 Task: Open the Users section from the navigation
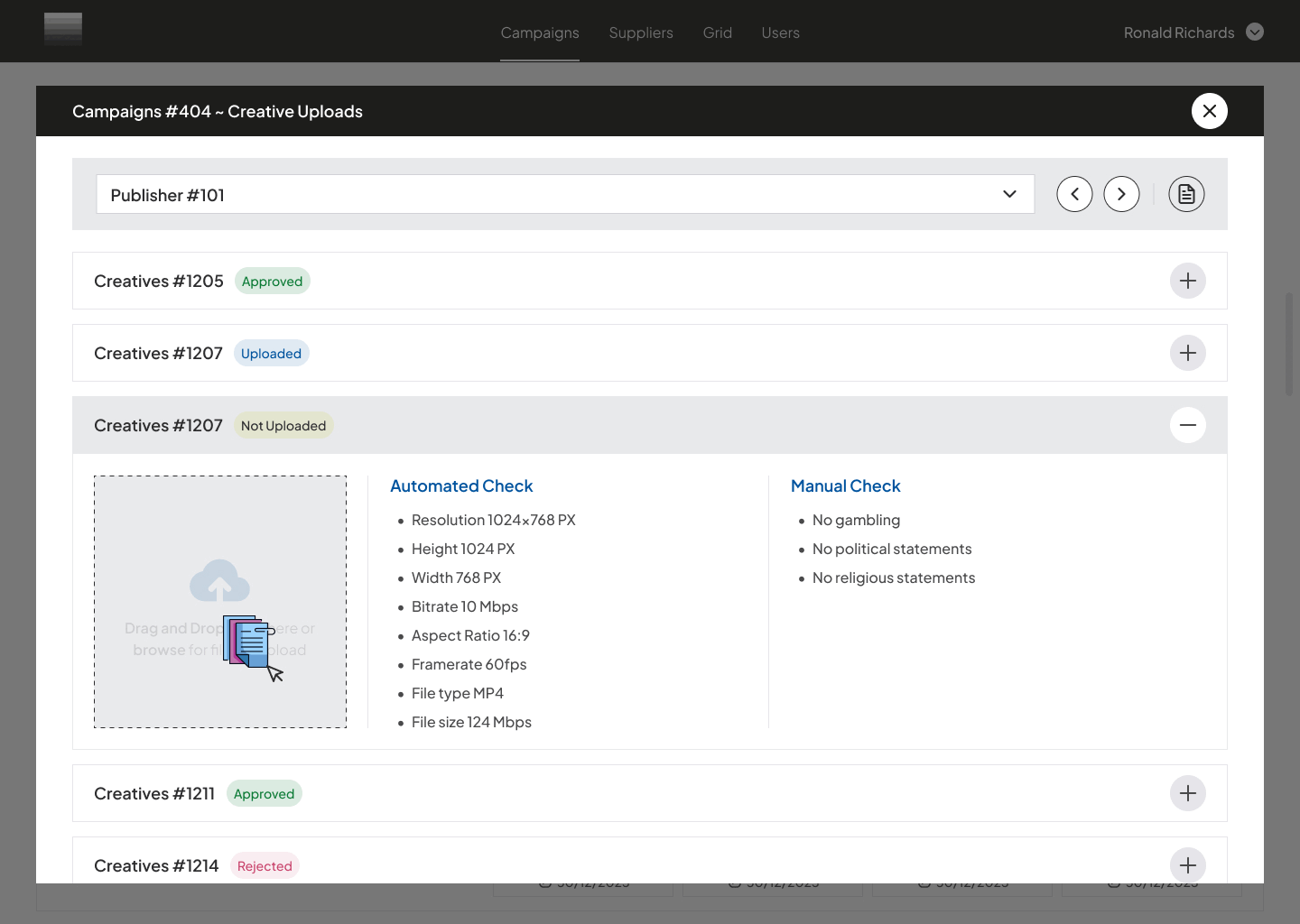click(x=780, y=32)
